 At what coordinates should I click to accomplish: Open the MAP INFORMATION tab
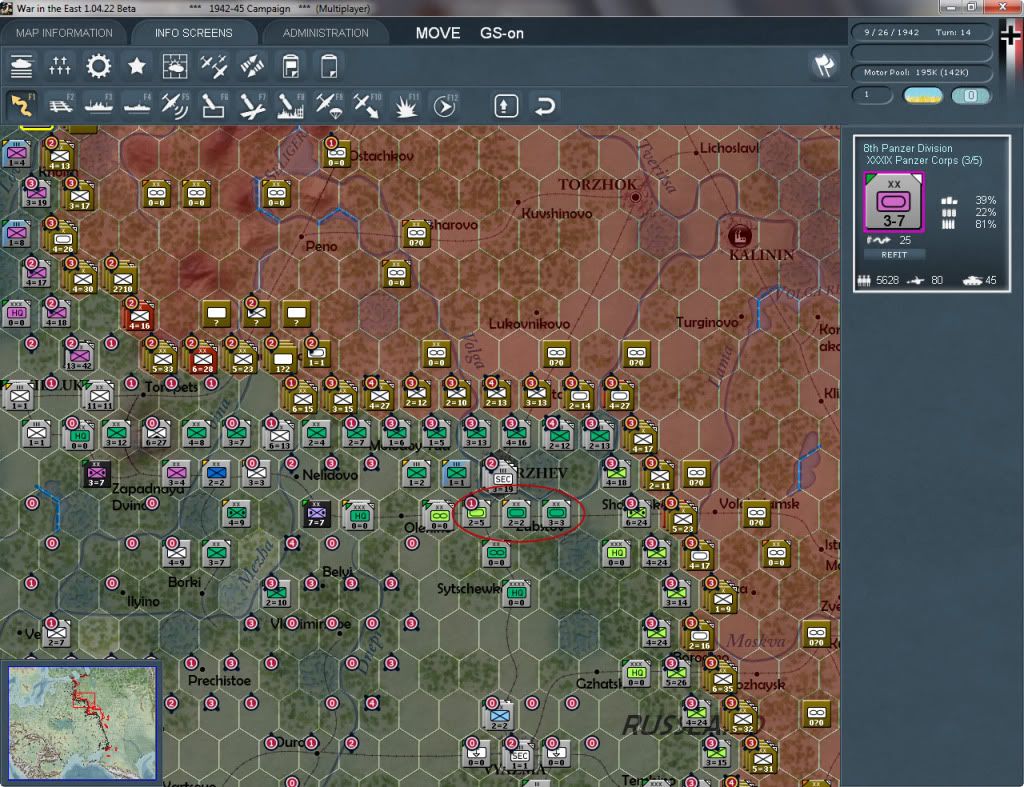pos(64,33)
